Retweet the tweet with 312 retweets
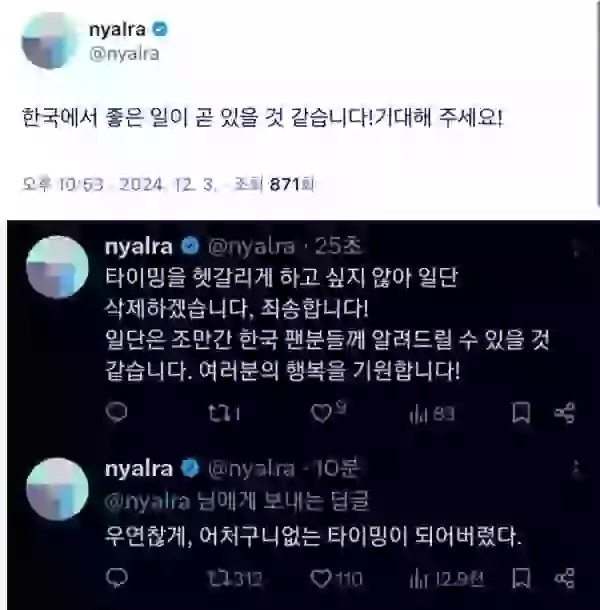Viewport: 600px width, 610px height. click(234, 579)
